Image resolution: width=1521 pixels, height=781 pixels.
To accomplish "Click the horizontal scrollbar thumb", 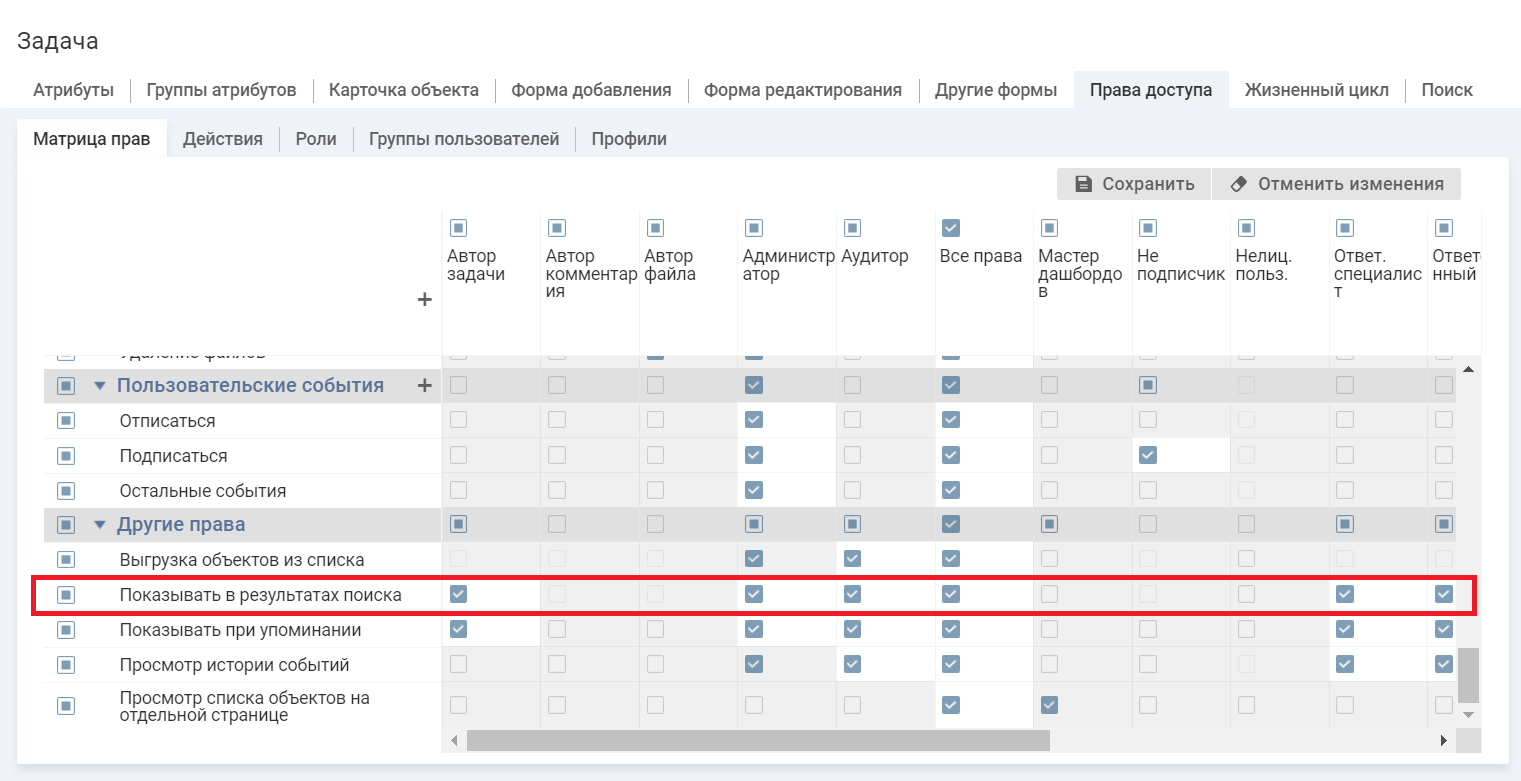I will tap(757, 740).
